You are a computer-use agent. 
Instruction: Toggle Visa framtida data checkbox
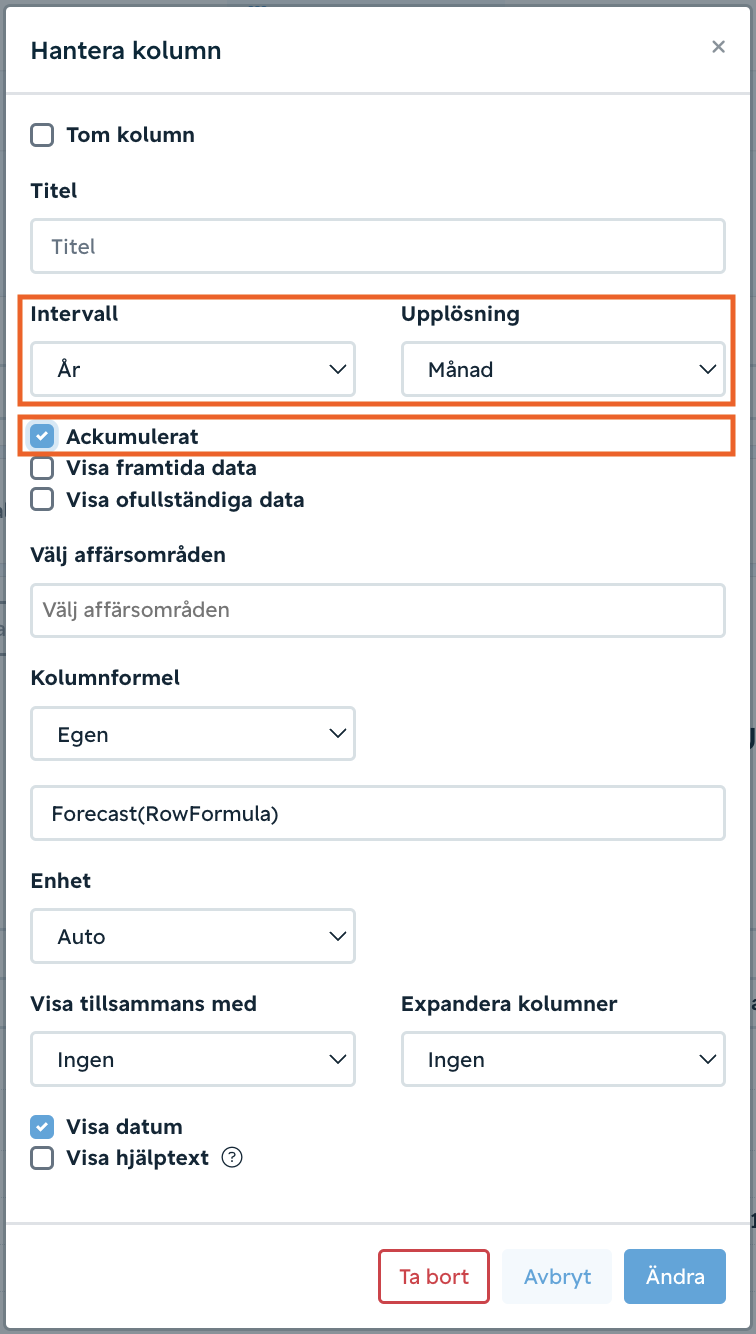click(x=42, y=468)
